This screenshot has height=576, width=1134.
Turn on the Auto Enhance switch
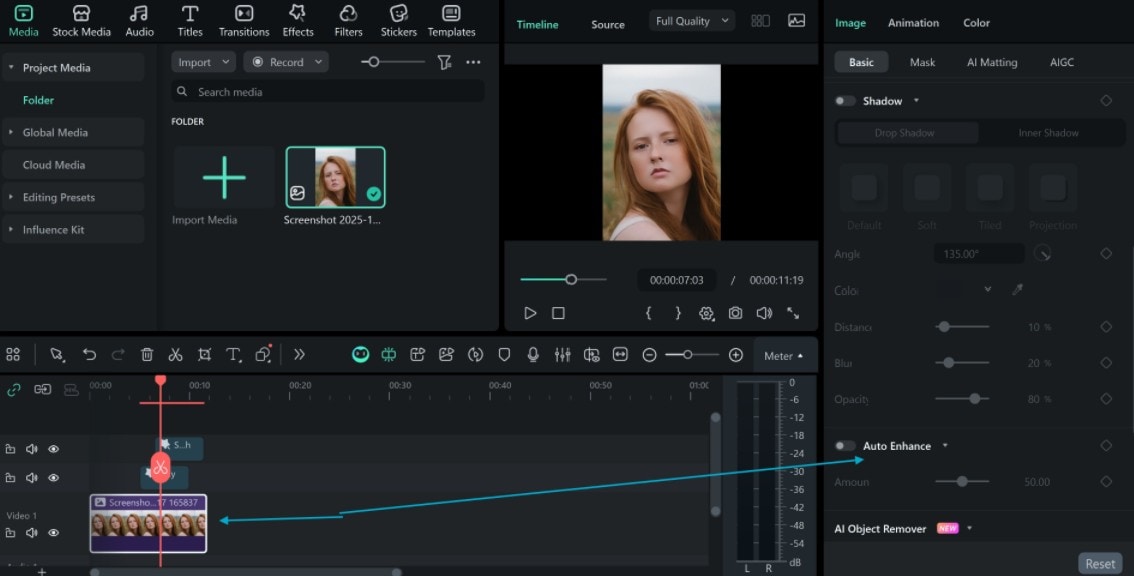tap(846, 446)
